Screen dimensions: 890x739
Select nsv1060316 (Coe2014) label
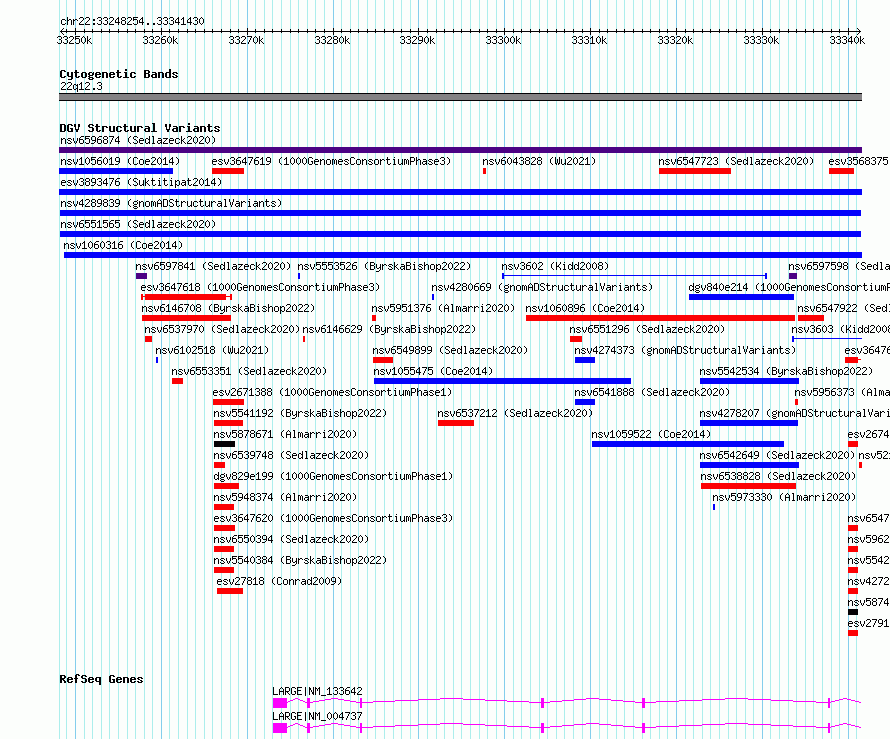coord(123,245)
